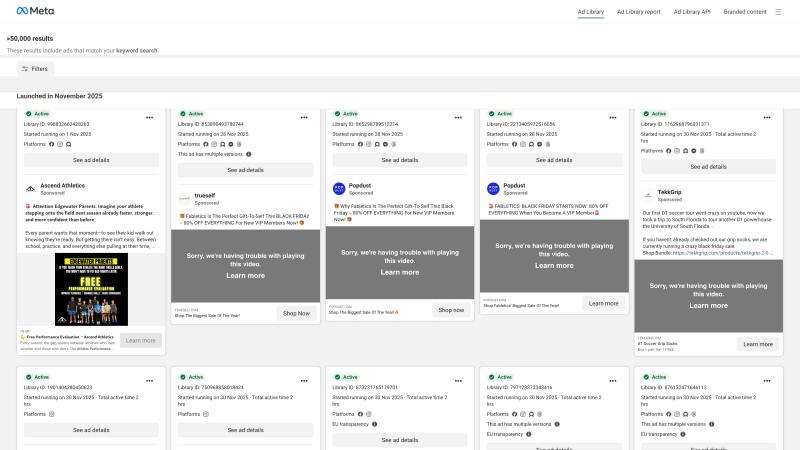800x450 pixels.
Task: Click Popdust avatar on 'Why Fabletics' ad
Action: coord(339,189)
